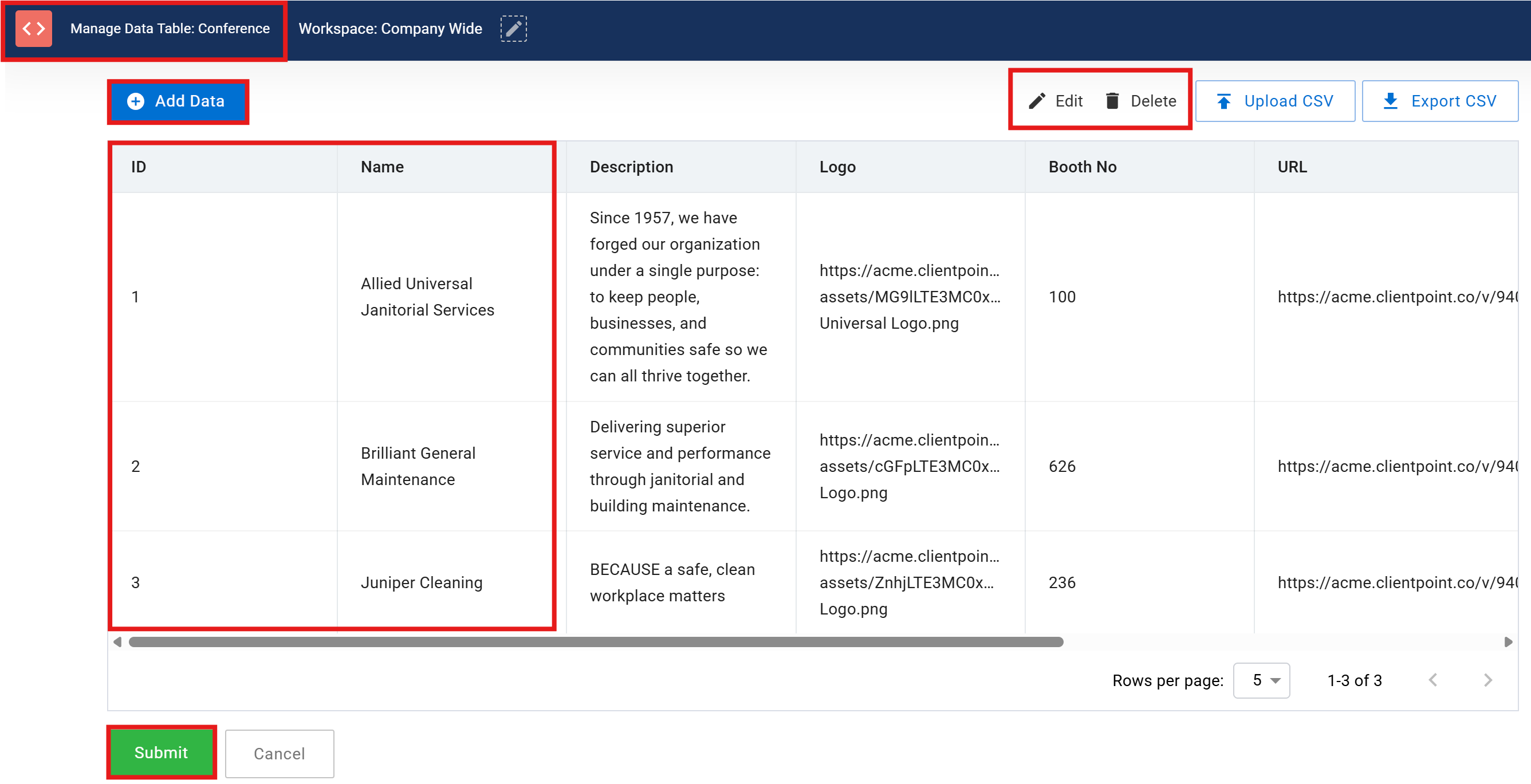Click the workspace edit pencil icon
The height and width of the screenshot is (784, 1531).
[514, 29]
